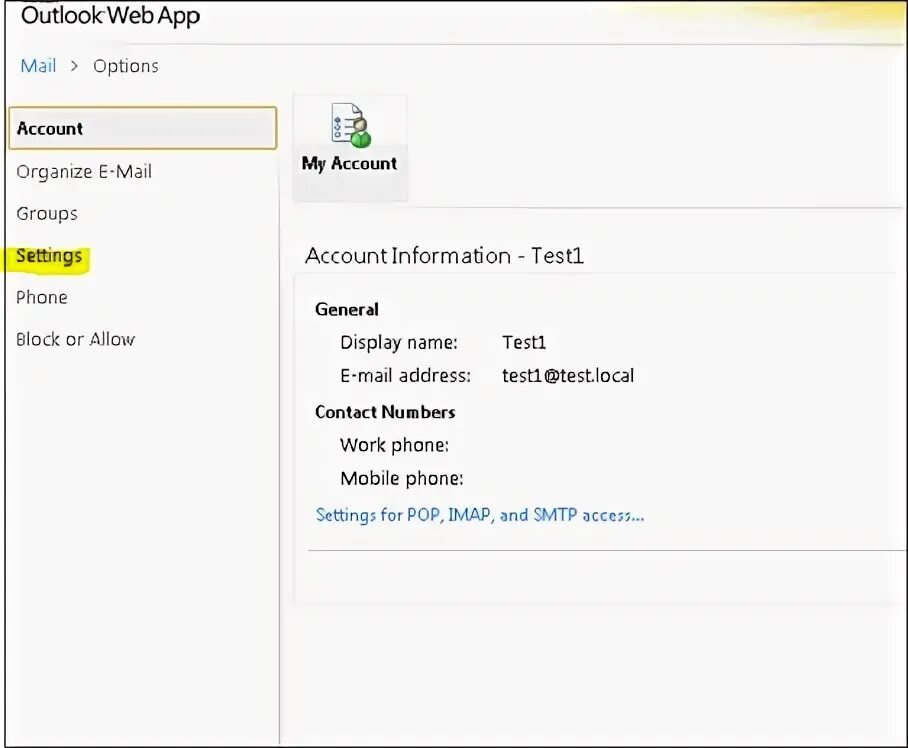The image size is (908, 748).
Task: Click the General section heading
Action: click(x=346, y=309)
